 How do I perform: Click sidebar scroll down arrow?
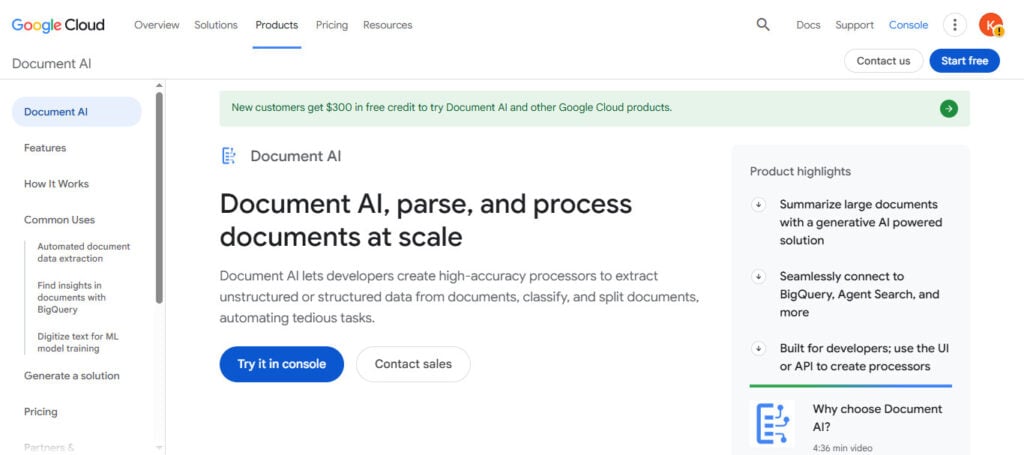click(x=159, y=448)
